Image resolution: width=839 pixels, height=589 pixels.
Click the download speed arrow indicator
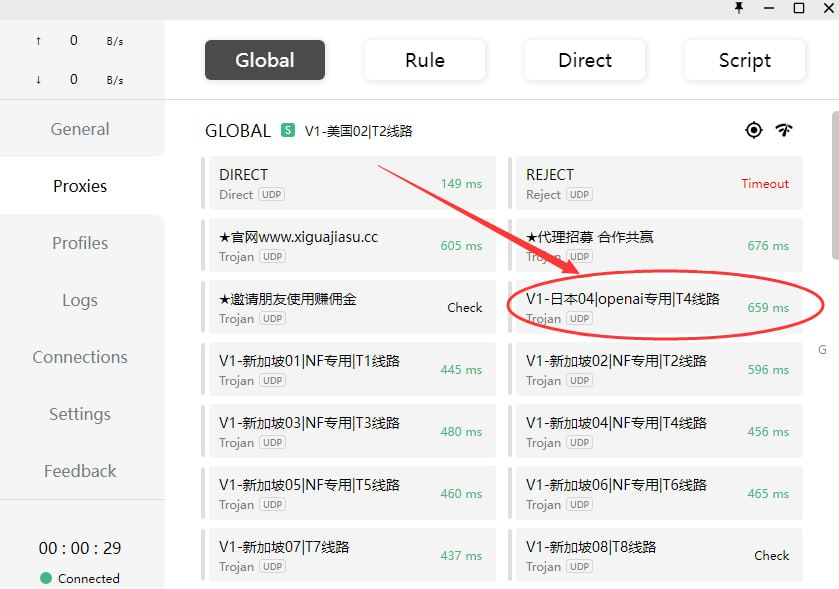pyautogui.click(x=38, y=80)
